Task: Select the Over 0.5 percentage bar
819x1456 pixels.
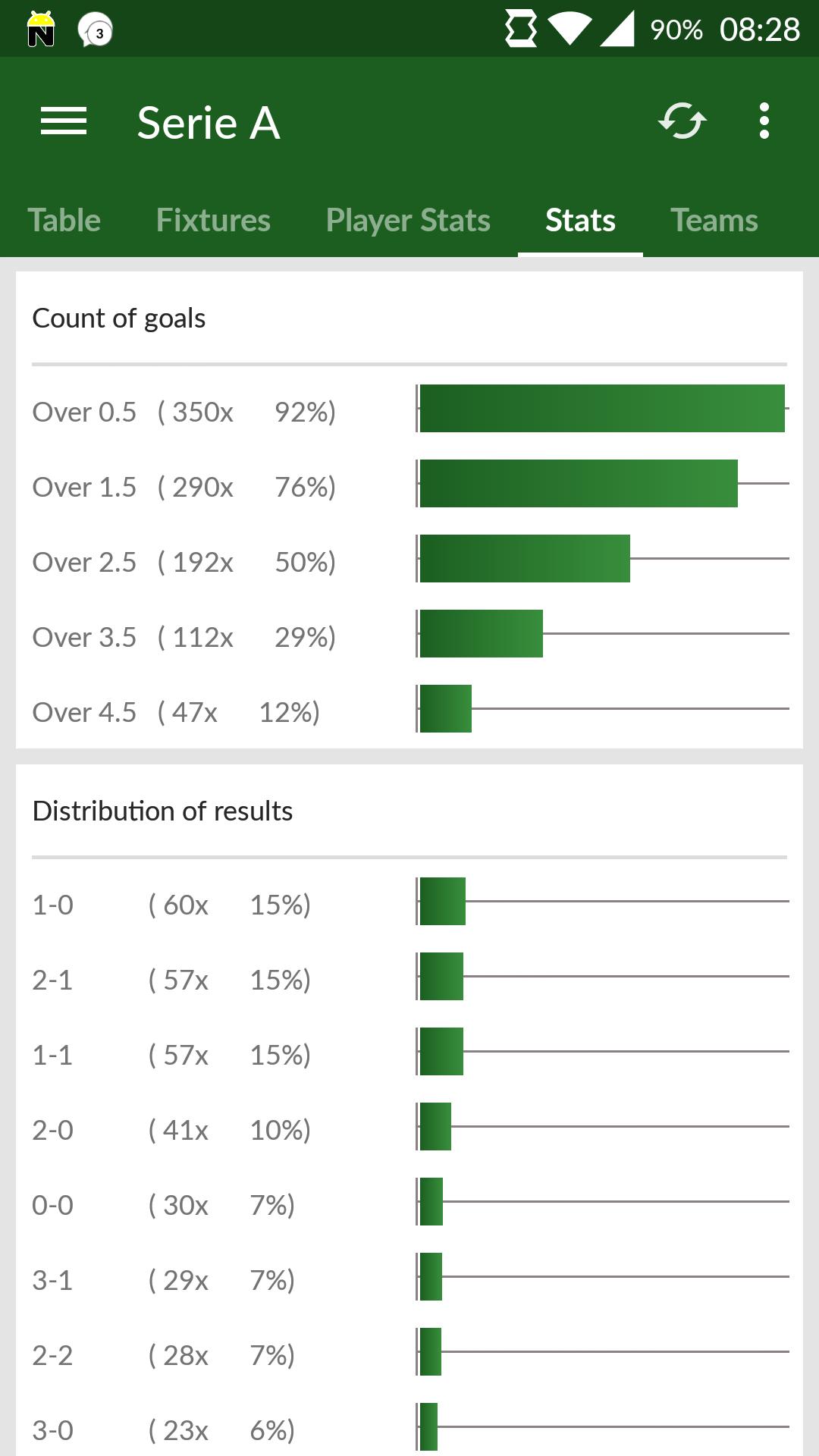Action: 601,410
